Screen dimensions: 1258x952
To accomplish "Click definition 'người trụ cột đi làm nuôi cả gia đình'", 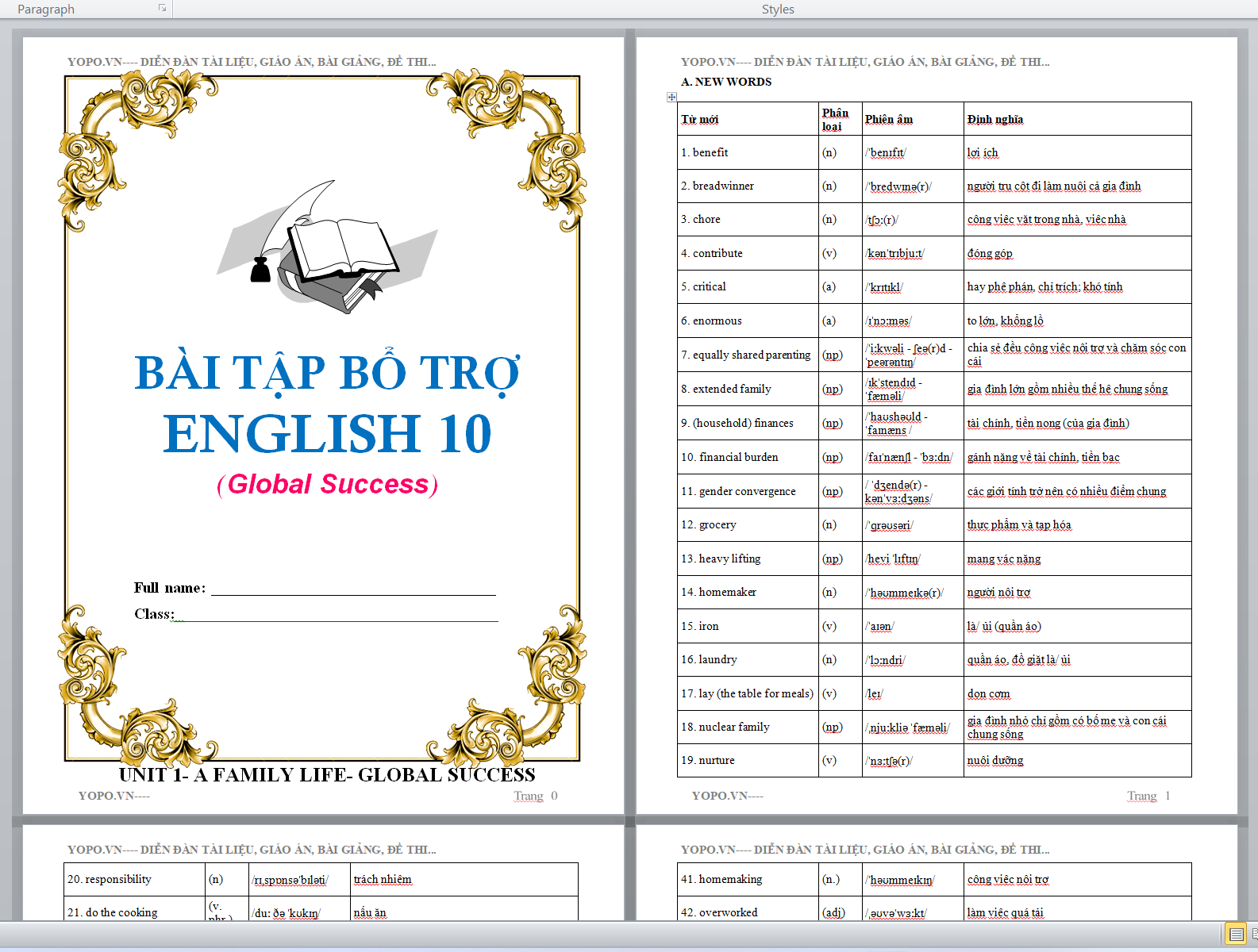I will point(1054,186).
